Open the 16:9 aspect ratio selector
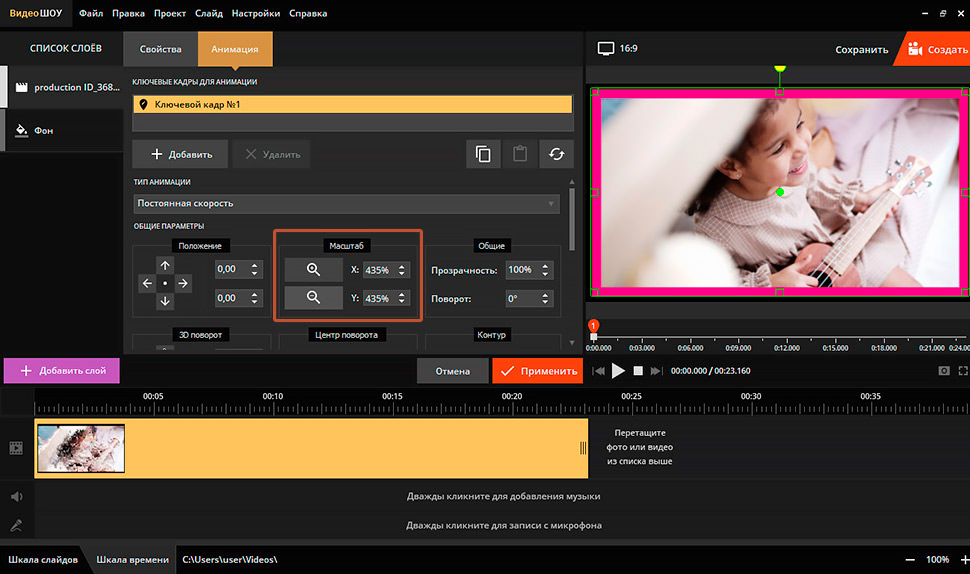 (x=617, y=48)
